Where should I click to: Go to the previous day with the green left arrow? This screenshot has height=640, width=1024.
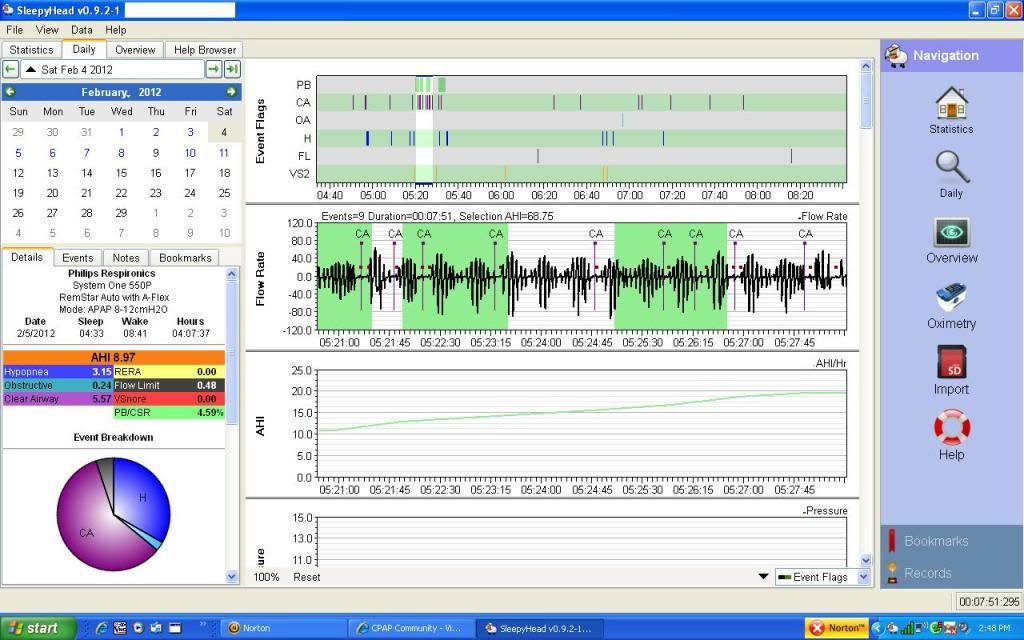[x=10, y=69]
